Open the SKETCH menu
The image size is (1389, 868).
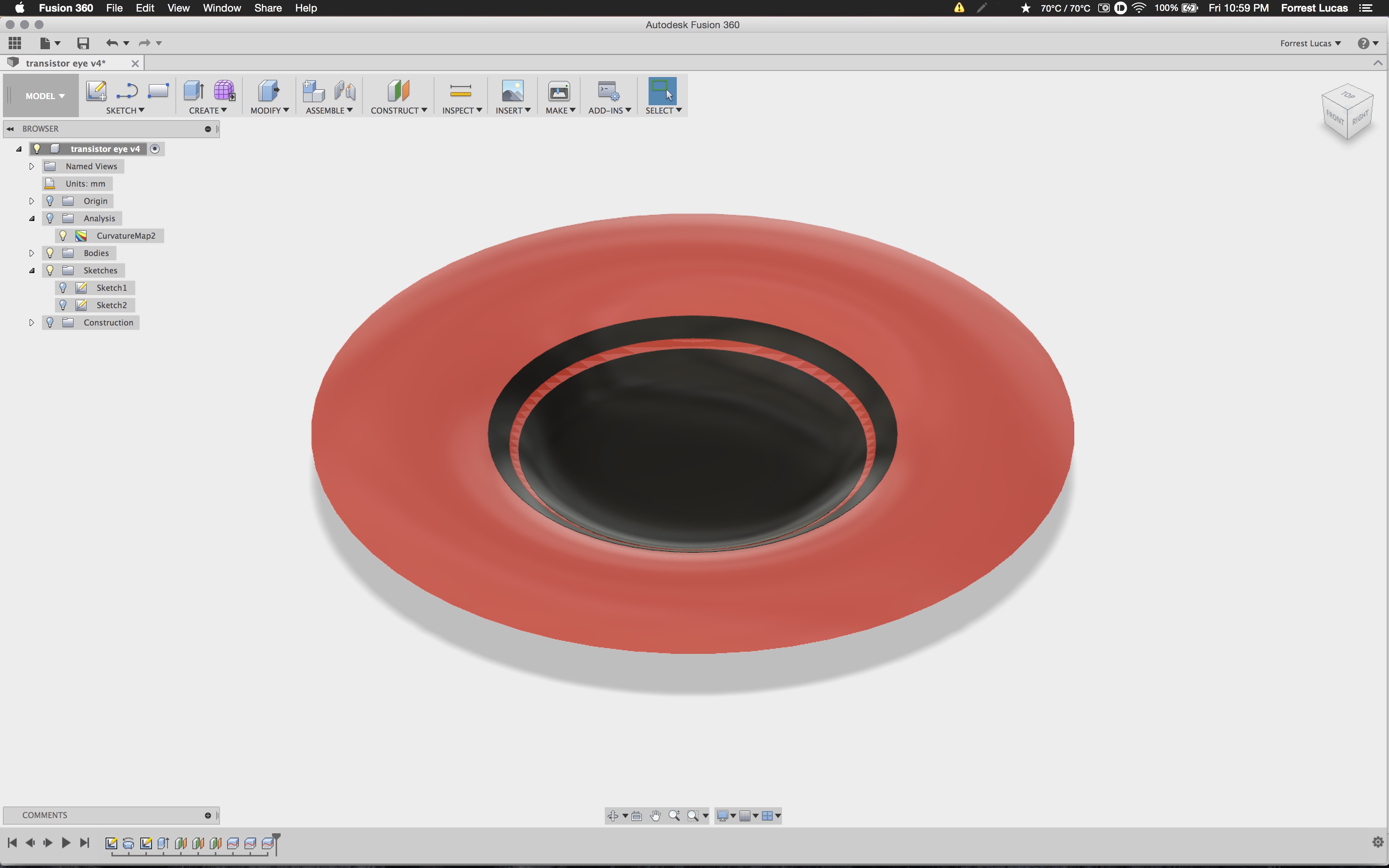[x=125, y=110]
